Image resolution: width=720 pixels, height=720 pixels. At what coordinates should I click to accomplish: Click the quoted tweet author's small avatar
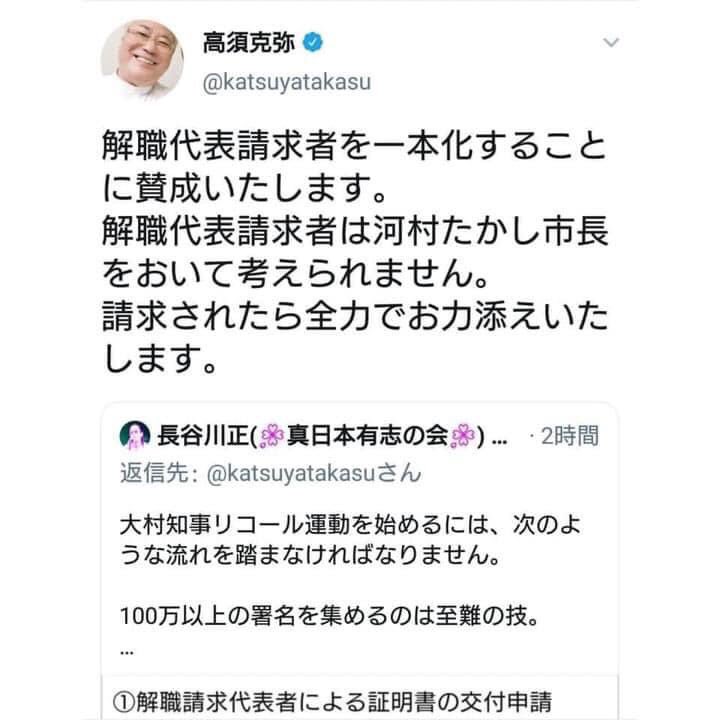coord(135,435)
